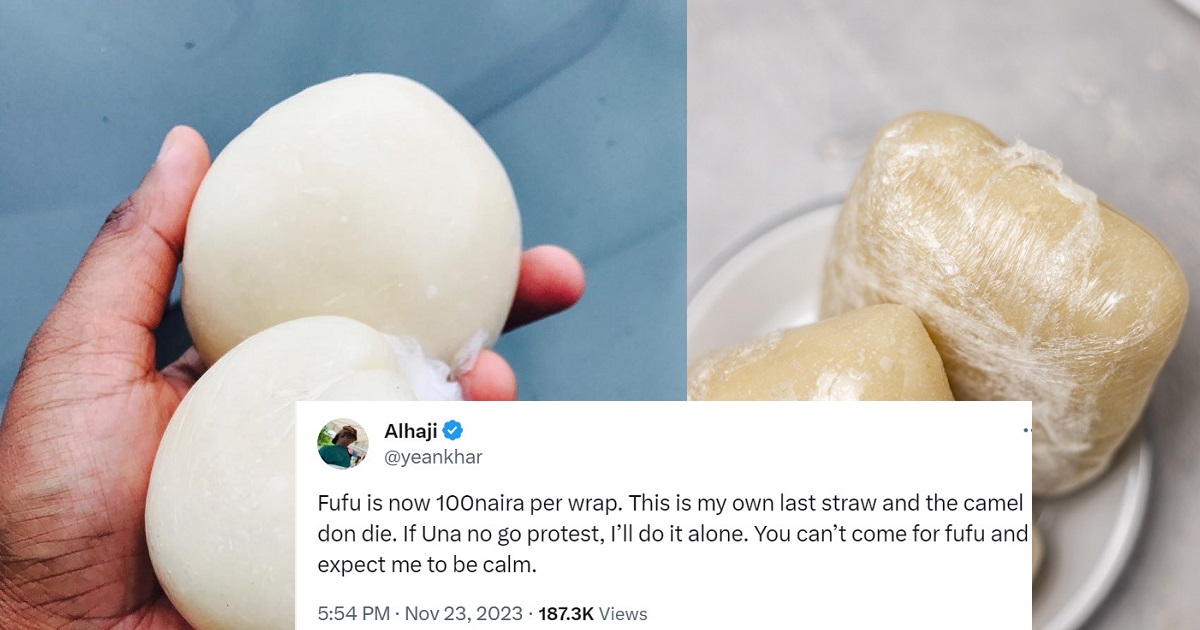The image size is (1200, 630).
Task: Open the tweet's more options dots
Action: point(1027,431)
